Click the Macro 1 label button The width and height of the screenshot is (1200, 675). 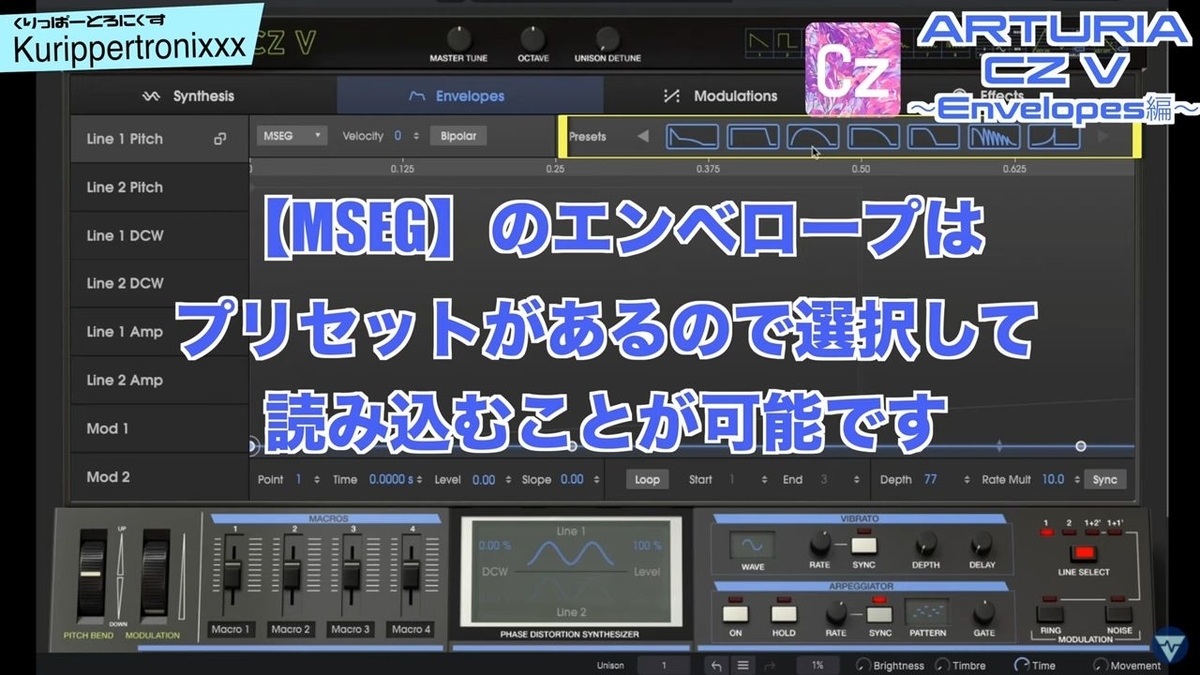point(232,629)
